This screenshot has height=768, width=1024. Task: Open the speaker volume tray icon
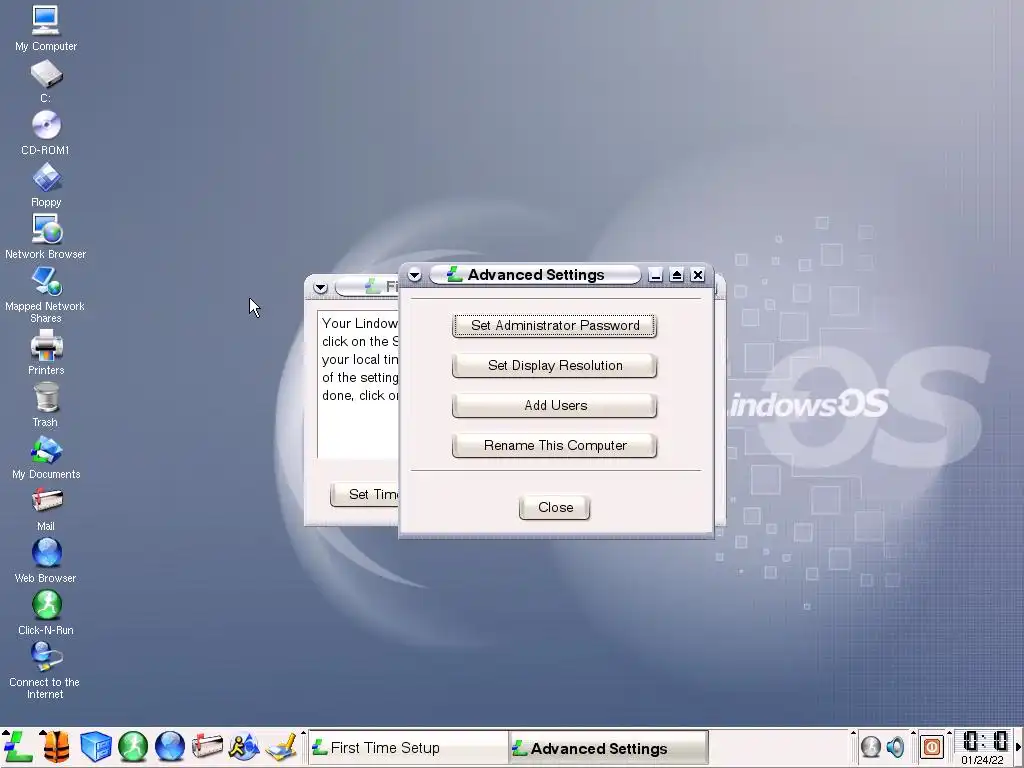click(x=896, y=746)
